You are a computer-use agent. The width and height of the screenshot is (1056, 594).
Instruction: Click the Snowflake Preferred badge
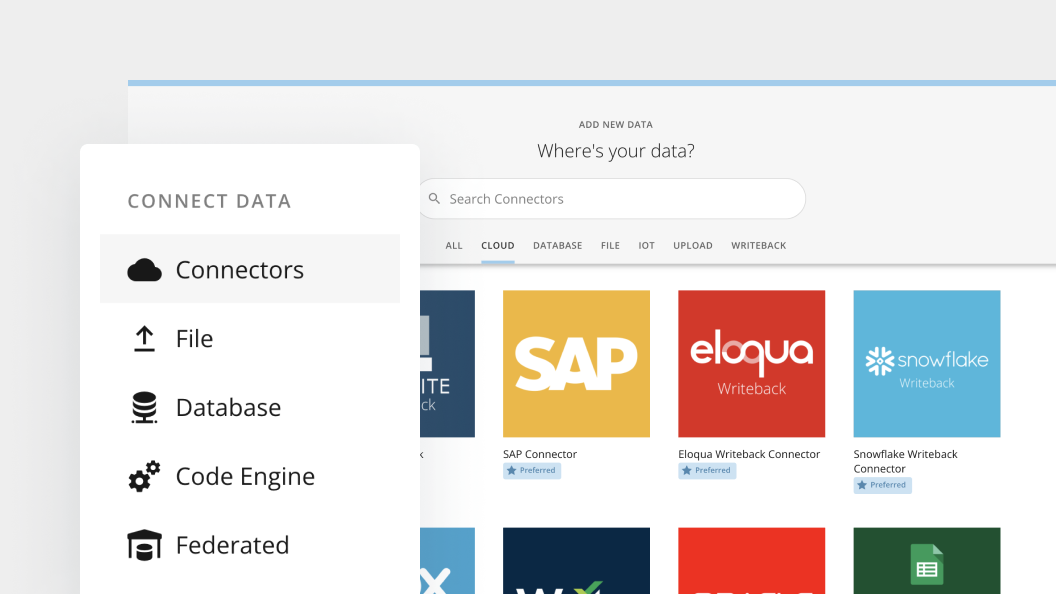pyautogui.click(x=882, y=486)
